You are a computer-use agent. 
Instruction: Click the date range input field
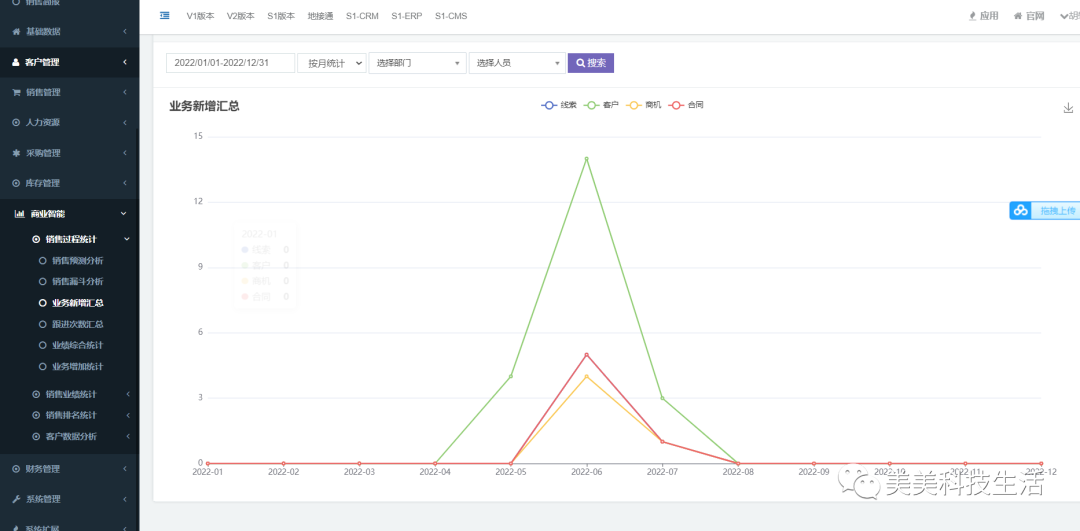click(x=230, y=63)
